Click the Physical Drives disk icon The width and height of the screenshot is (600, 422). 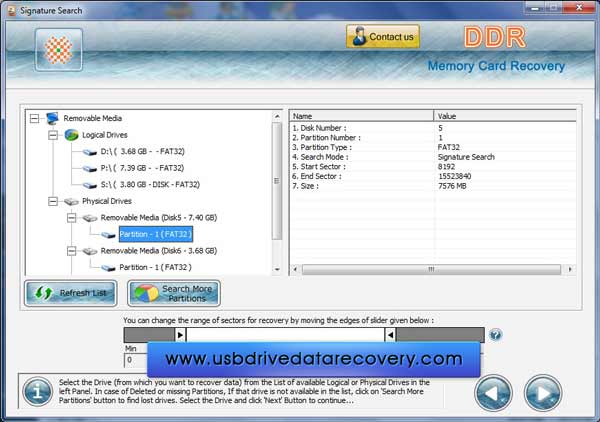tap(71, 201)
